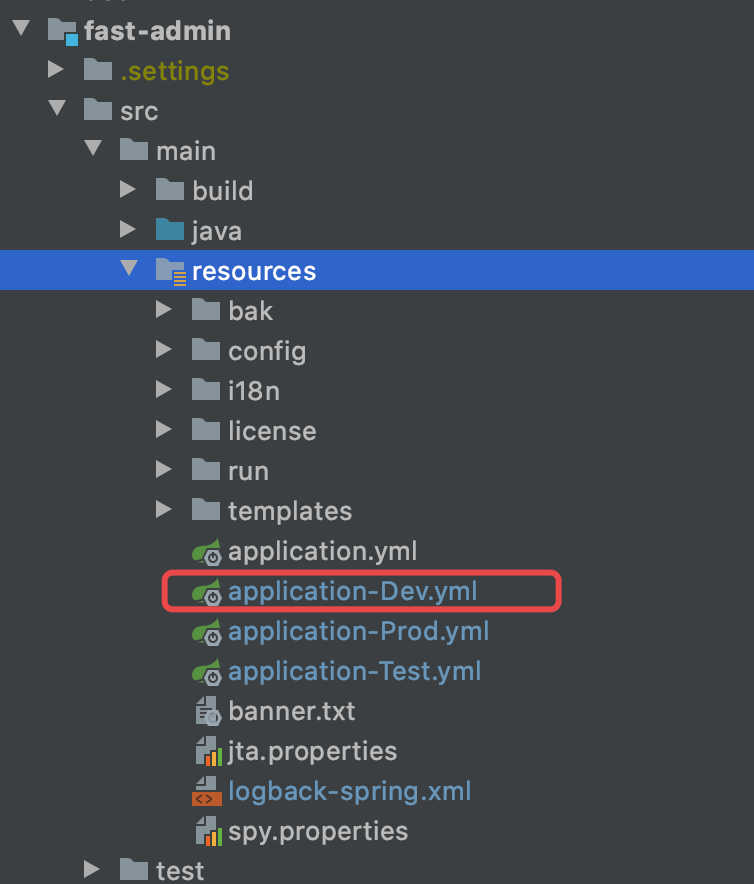This screenshot has height=884, width=754.
Task: Click the properties icon next to spy.properties
Action: [x=207, y=831]
